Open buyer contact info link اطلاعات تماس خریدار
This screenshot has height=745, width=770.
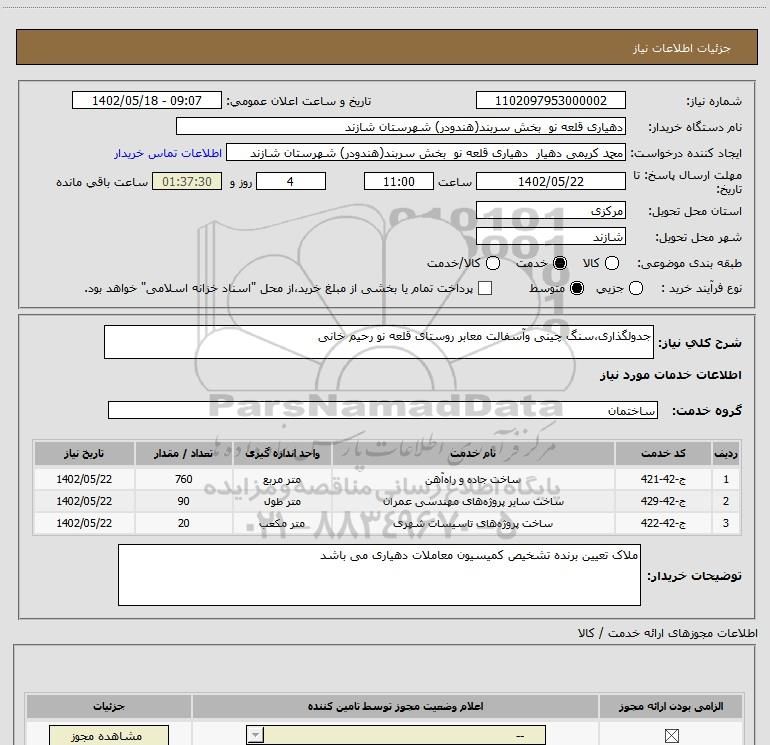pos(168,154)
